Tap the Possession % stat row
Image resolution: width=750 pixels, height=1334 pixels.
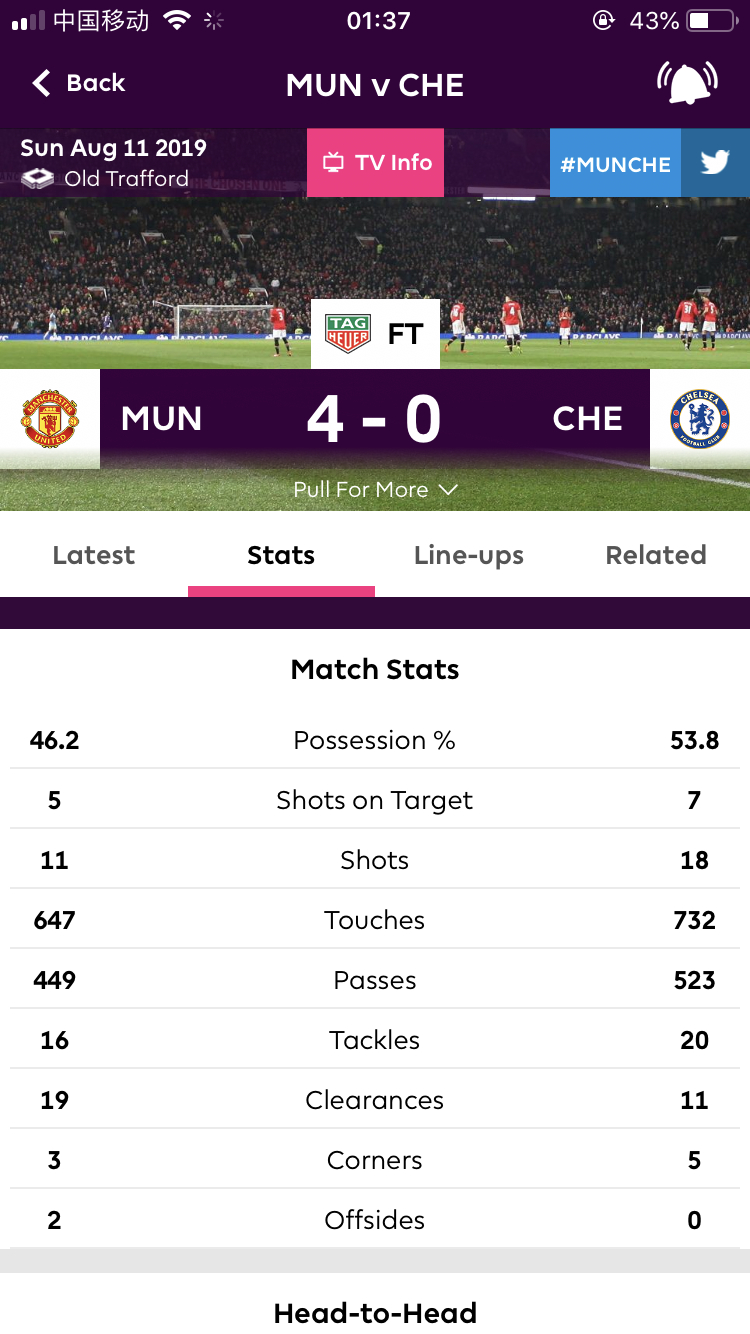[x=375, y=740]
